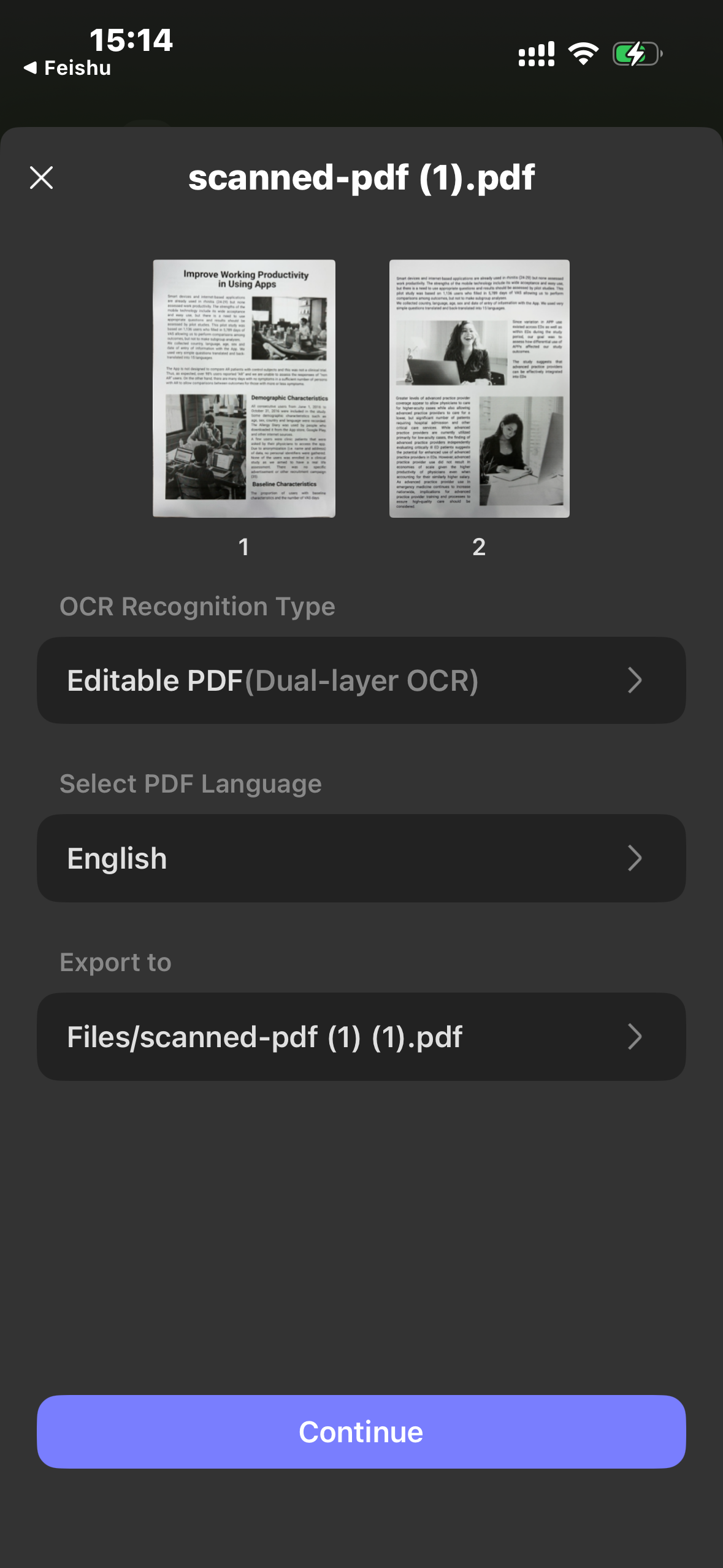The image size is (723, 1568).
Task: Tap the page number 1 label
Action: [x=244, y=547]
